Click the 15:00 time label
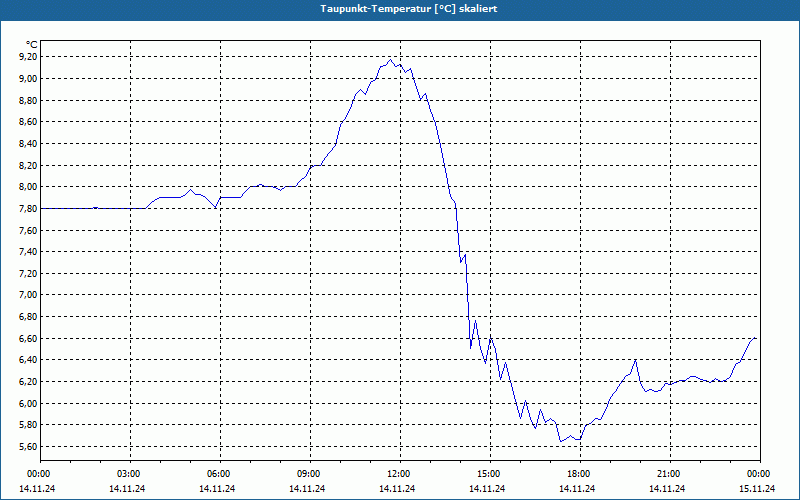Screen dimensions: 800x500 point(490,474)
